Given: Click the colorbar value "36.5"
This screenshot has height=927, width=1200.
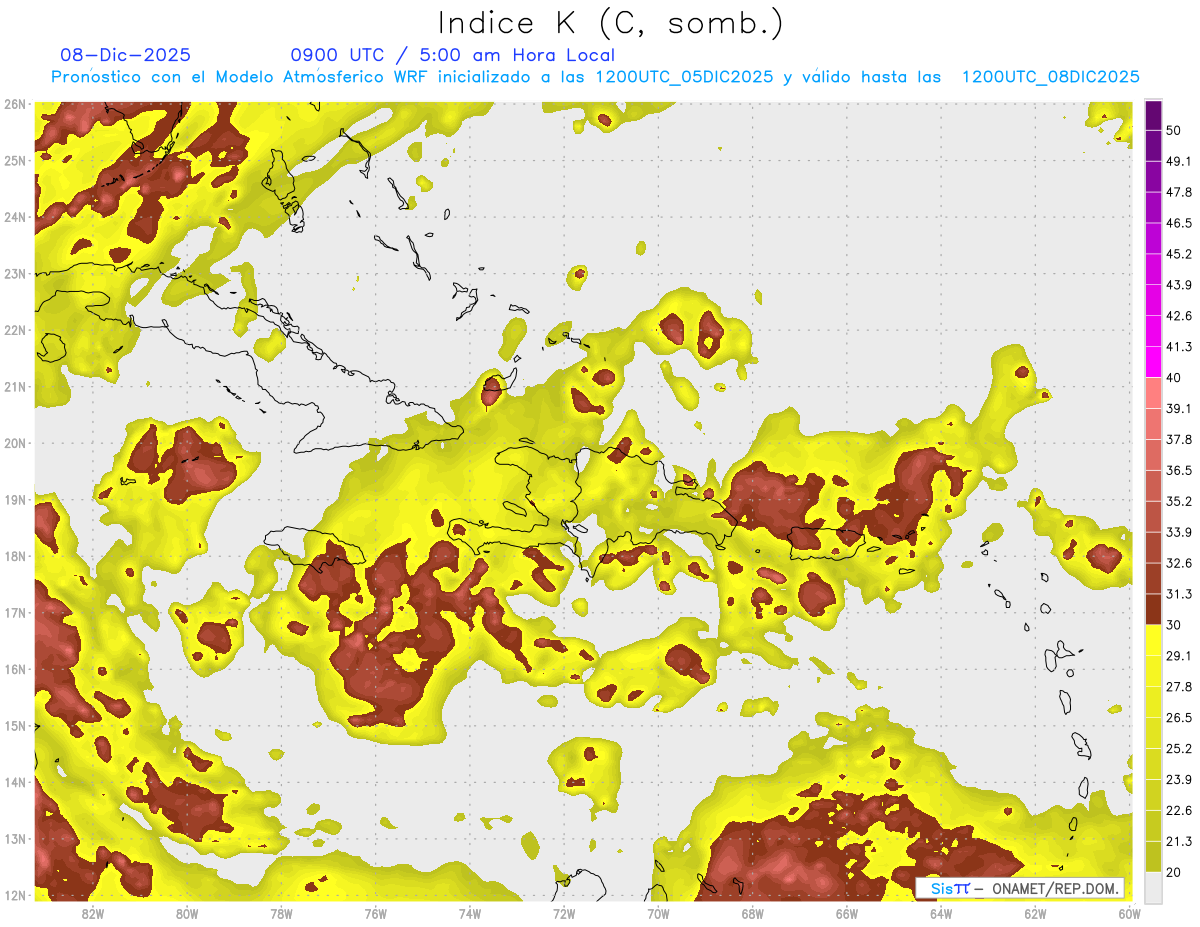Looking at the screenshot, I should click(1178, 470).
